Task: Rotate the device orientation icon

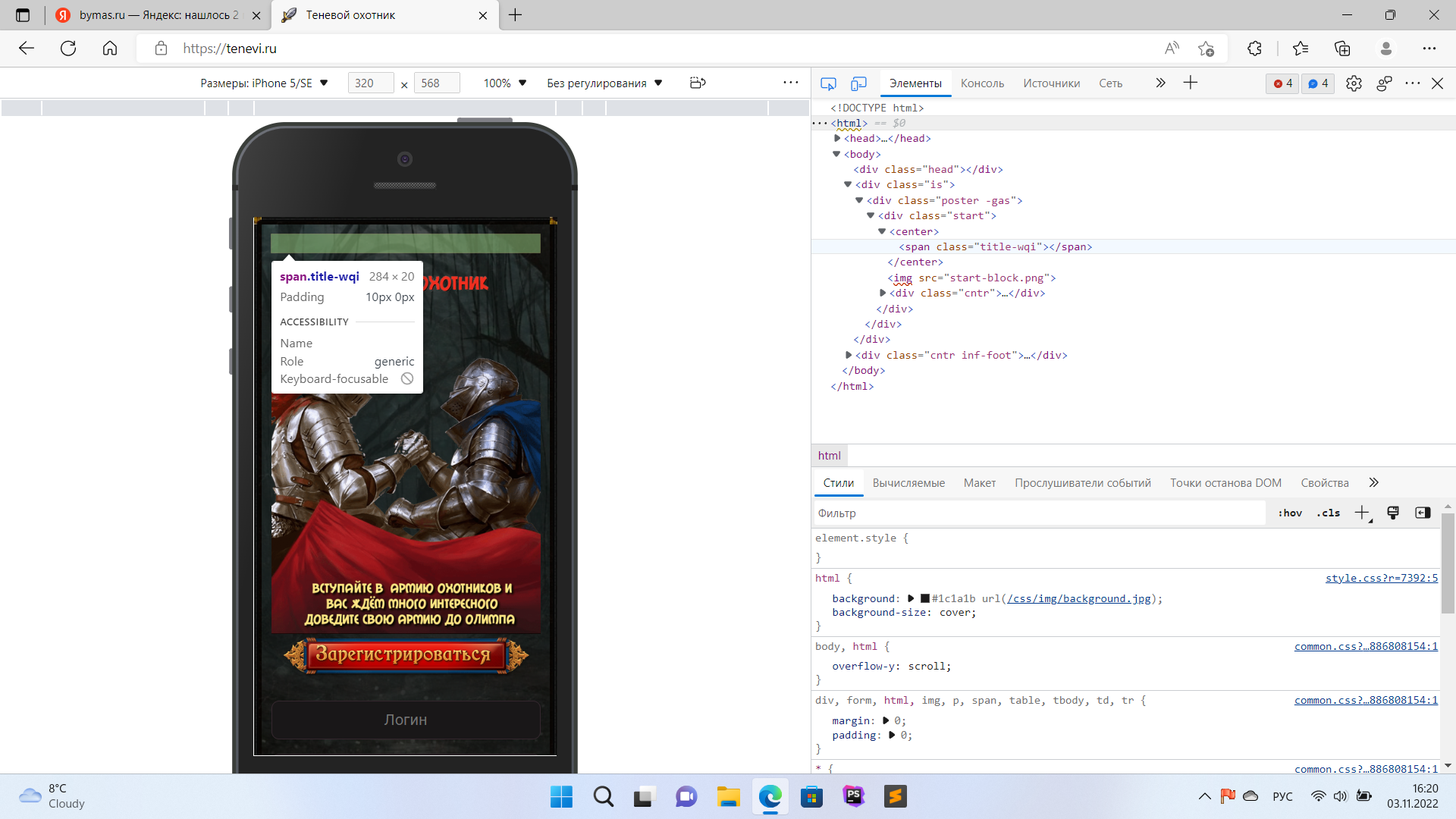Action: click(x=698, y=83)
